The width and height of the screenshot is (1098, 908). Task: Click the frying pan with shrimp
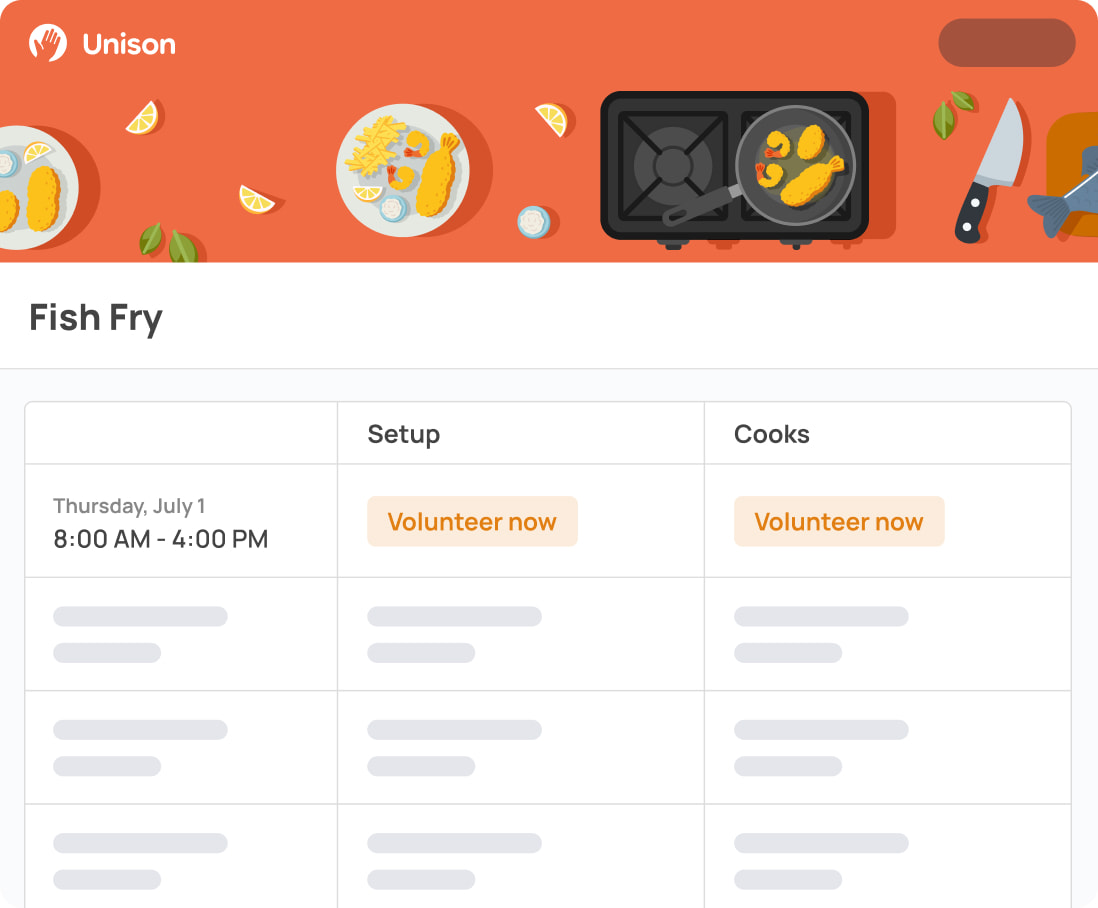(795, 165)
